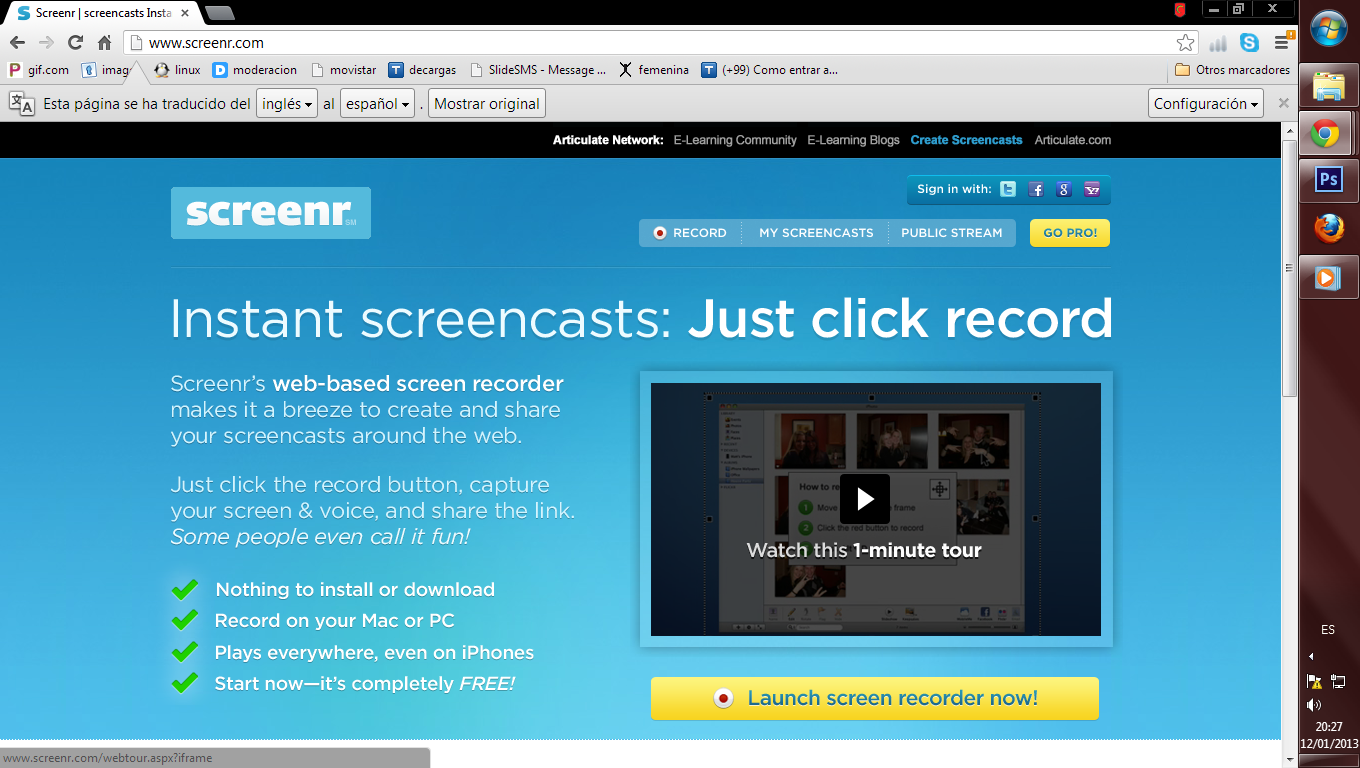The width and height of the screenshot is (1360, 768).
Task: Open MY SCREENCASTS menu item
Action: point(816,233)
